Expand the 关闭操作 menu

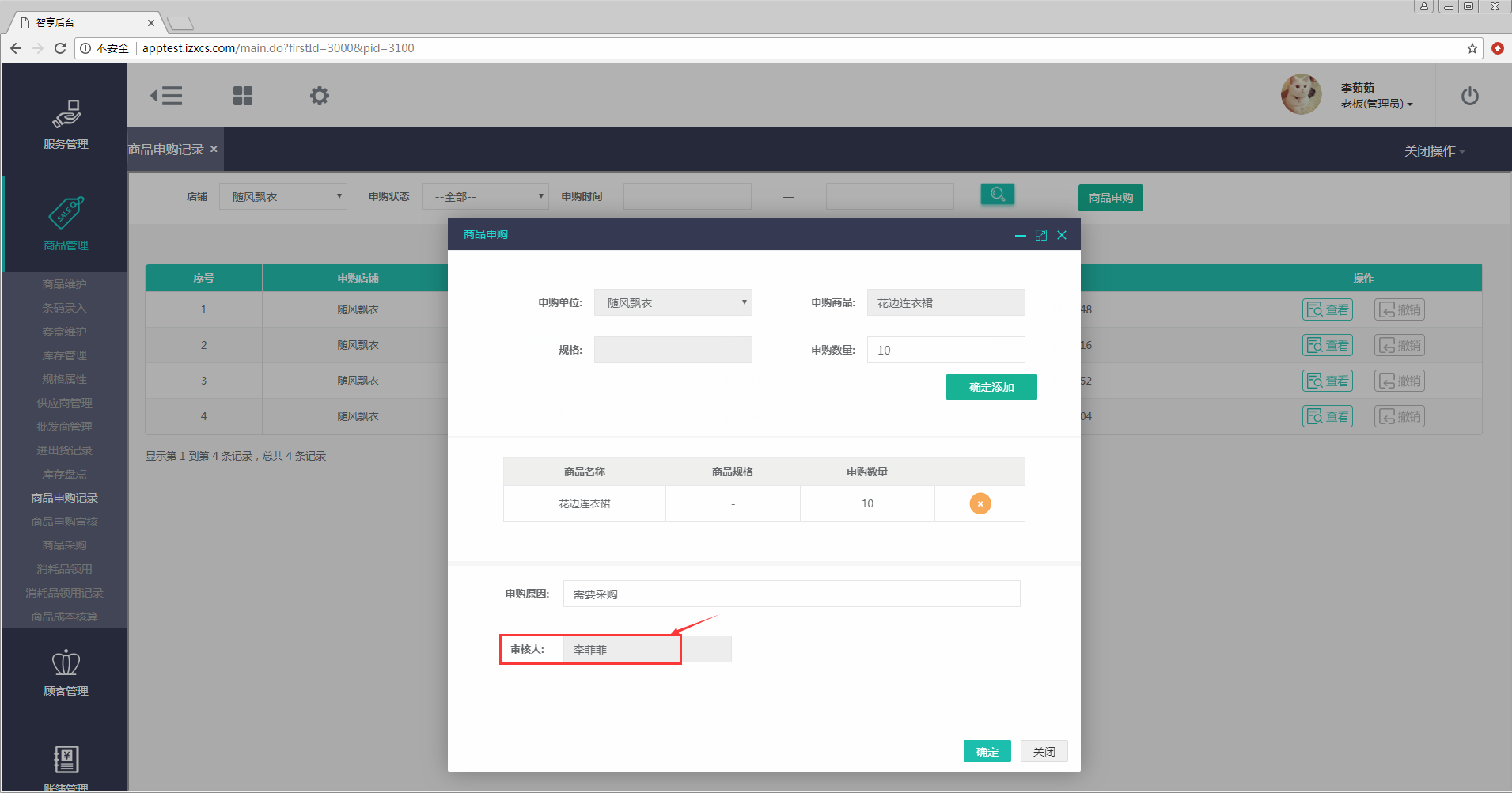[1433, 150]
